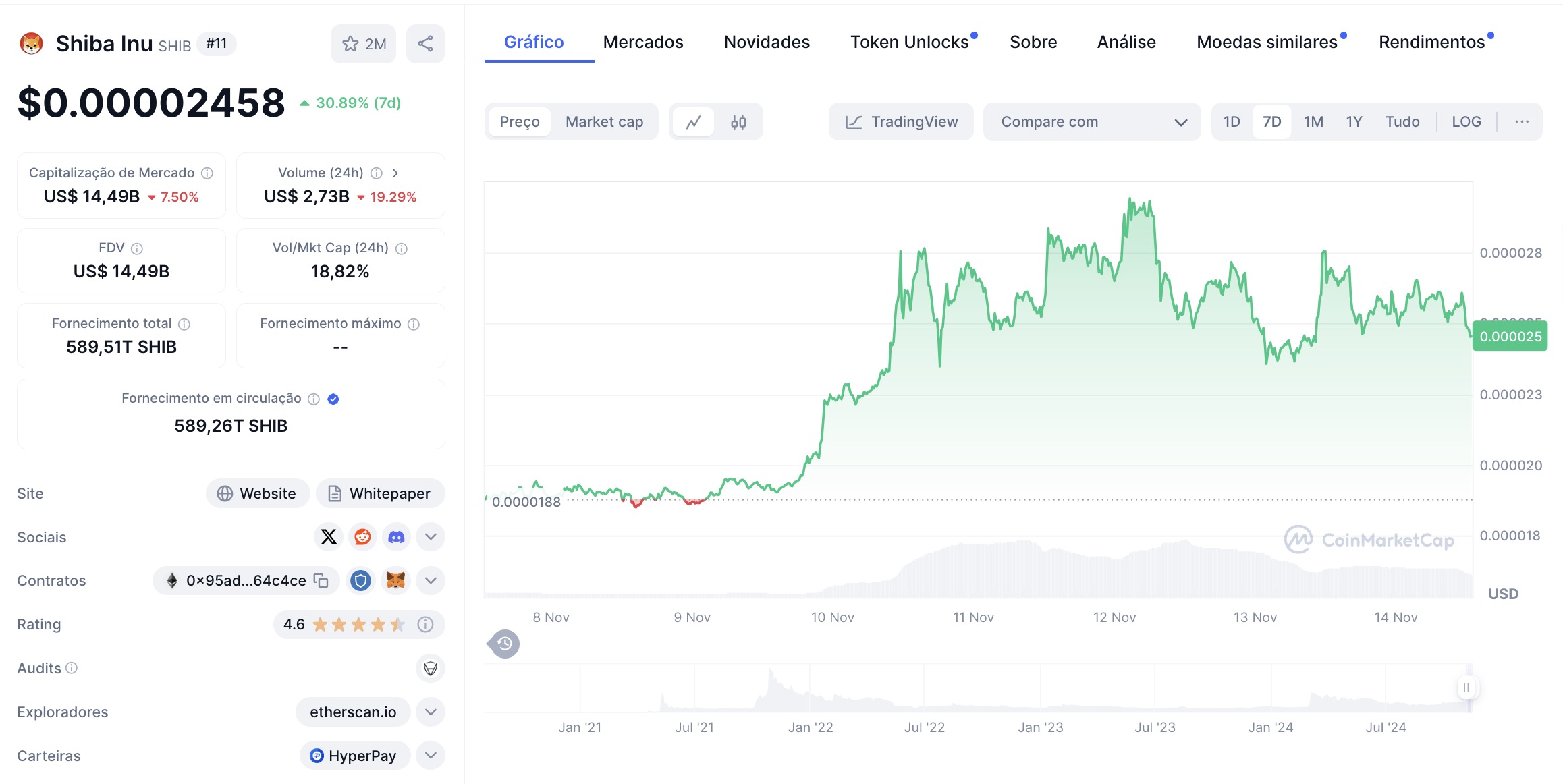Show Fornecimento máximo info icon
1563x784 pixels.
(x=414, y=325)
